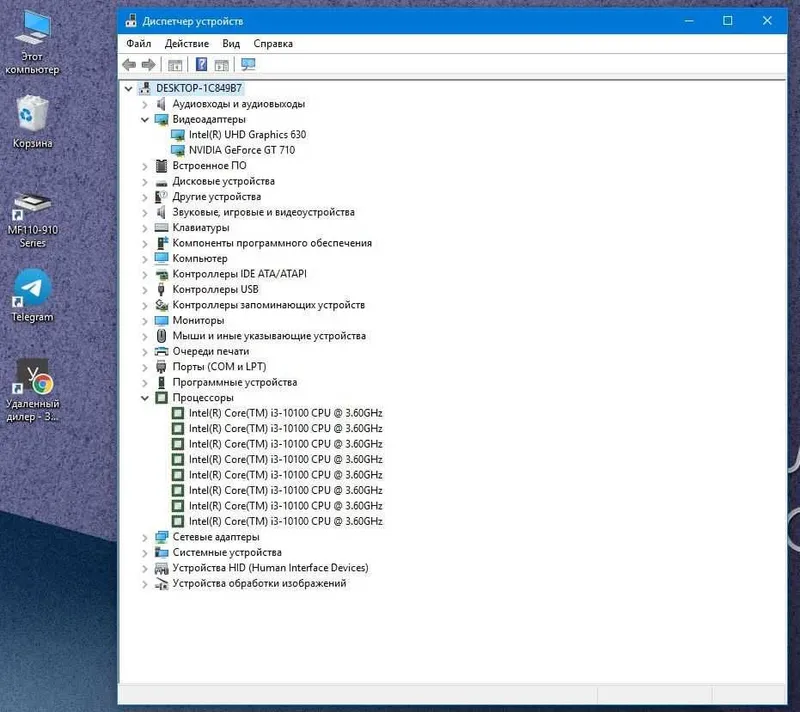This screenshot has height=712, width=800.
Task: Click the DESKTOP-1C849B7 computer icon
Action: coord(146,88)
